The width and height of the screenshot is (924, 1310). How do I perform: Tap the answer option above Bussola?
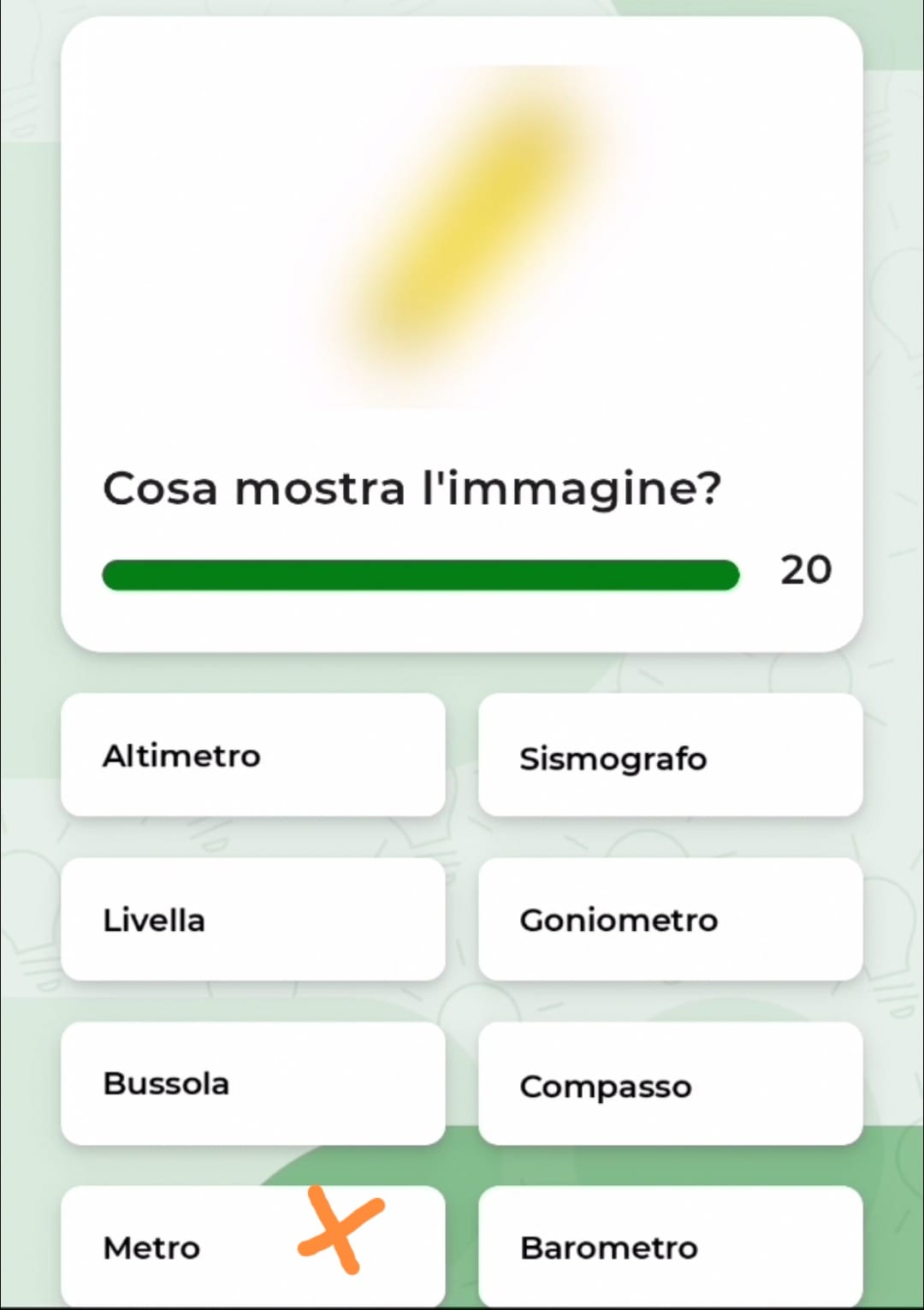[253, 920]
